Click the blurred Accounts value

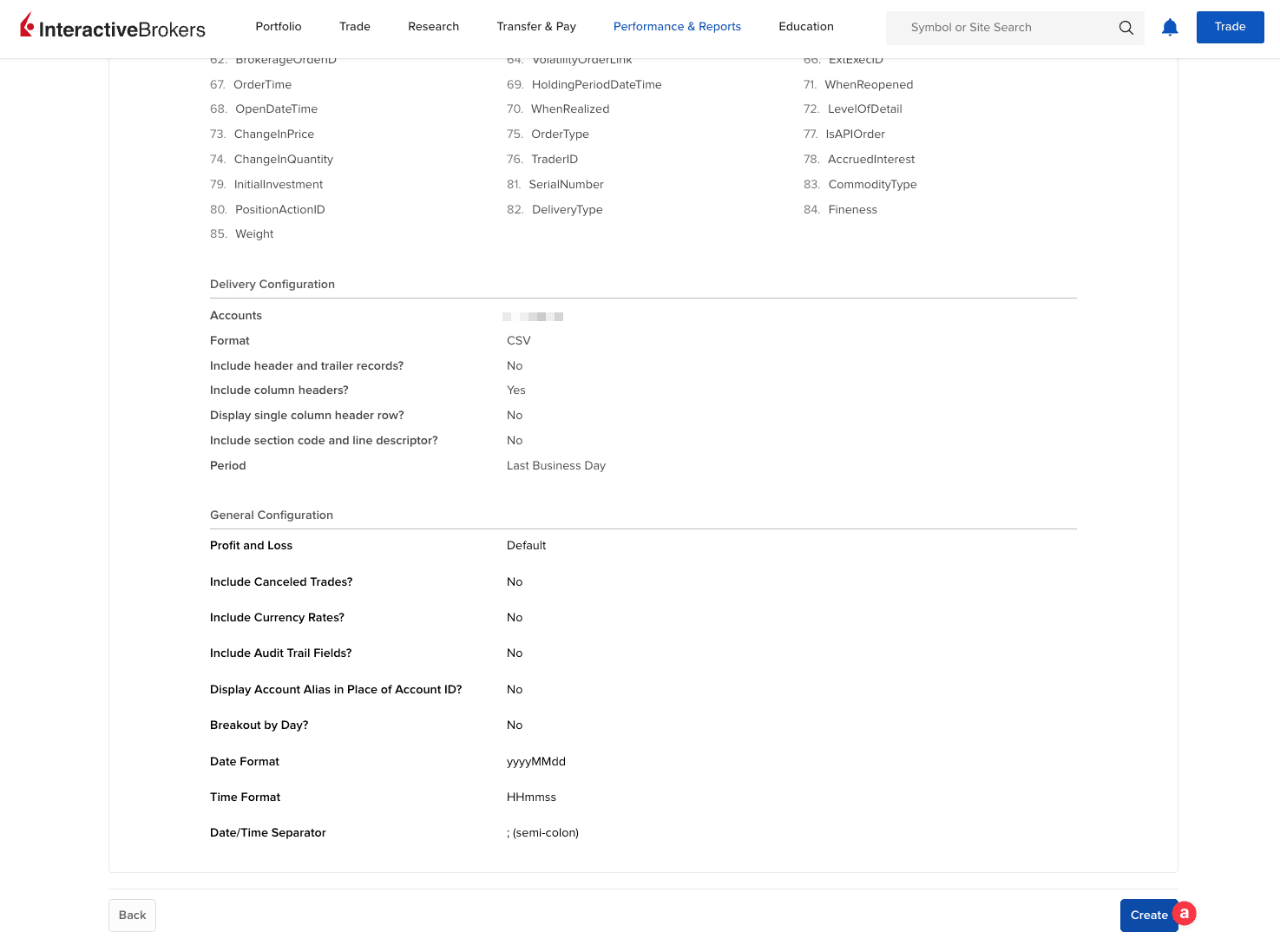pos(533,317)
